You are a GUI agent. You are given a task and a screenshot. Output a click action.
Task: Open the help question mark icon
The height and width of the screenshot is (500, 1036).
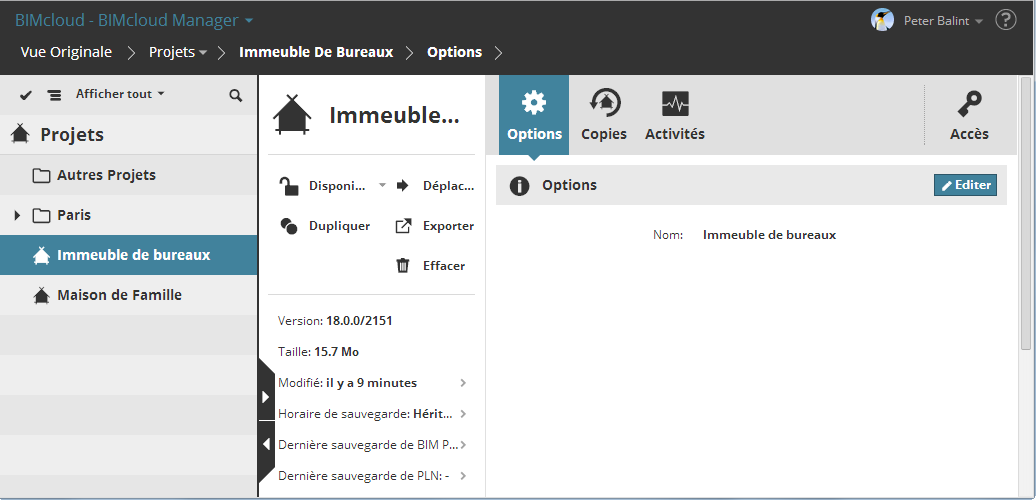(x=1006, y=20)
